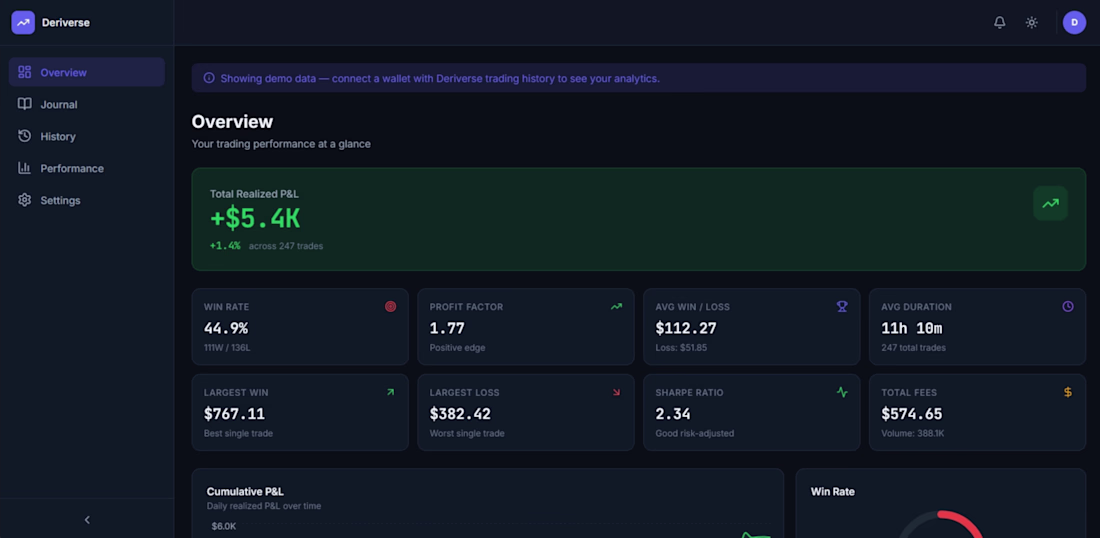Image resolution: width=1100 pixels, height=538 pixels.
Task: Click the demo data info icon
Action: tap(209, 78)
